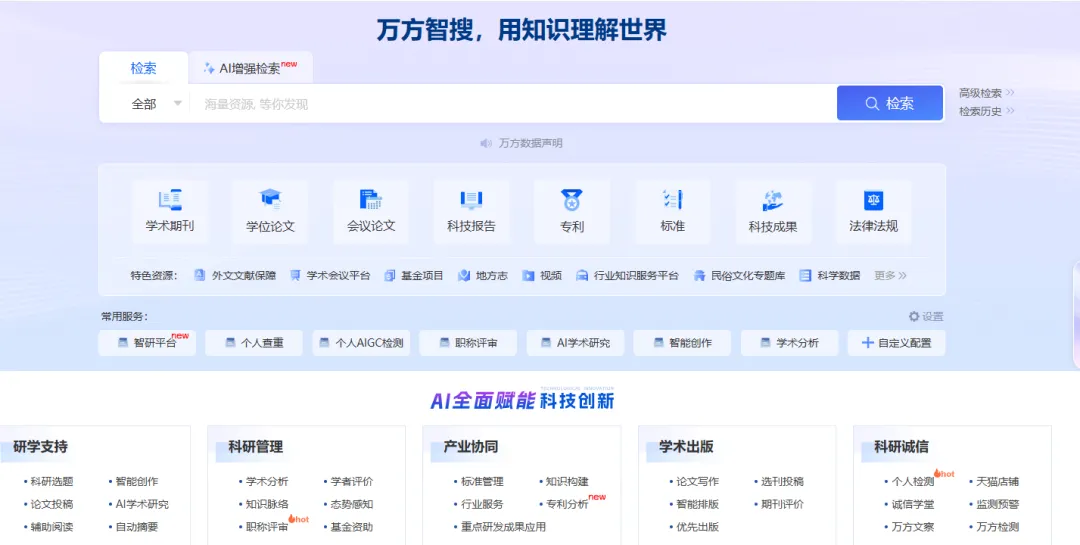Open 个人检测 under 科研诚信
The image size is (1080, 545).
(913, 482)
